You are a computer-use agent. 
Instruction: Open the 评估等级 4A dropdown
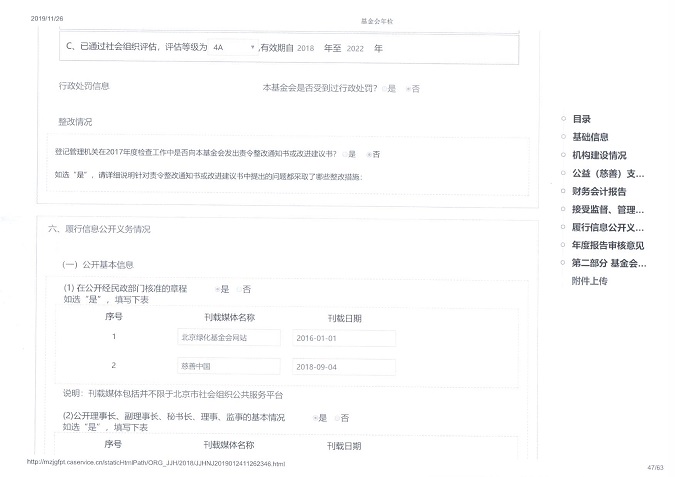[233, 47]
